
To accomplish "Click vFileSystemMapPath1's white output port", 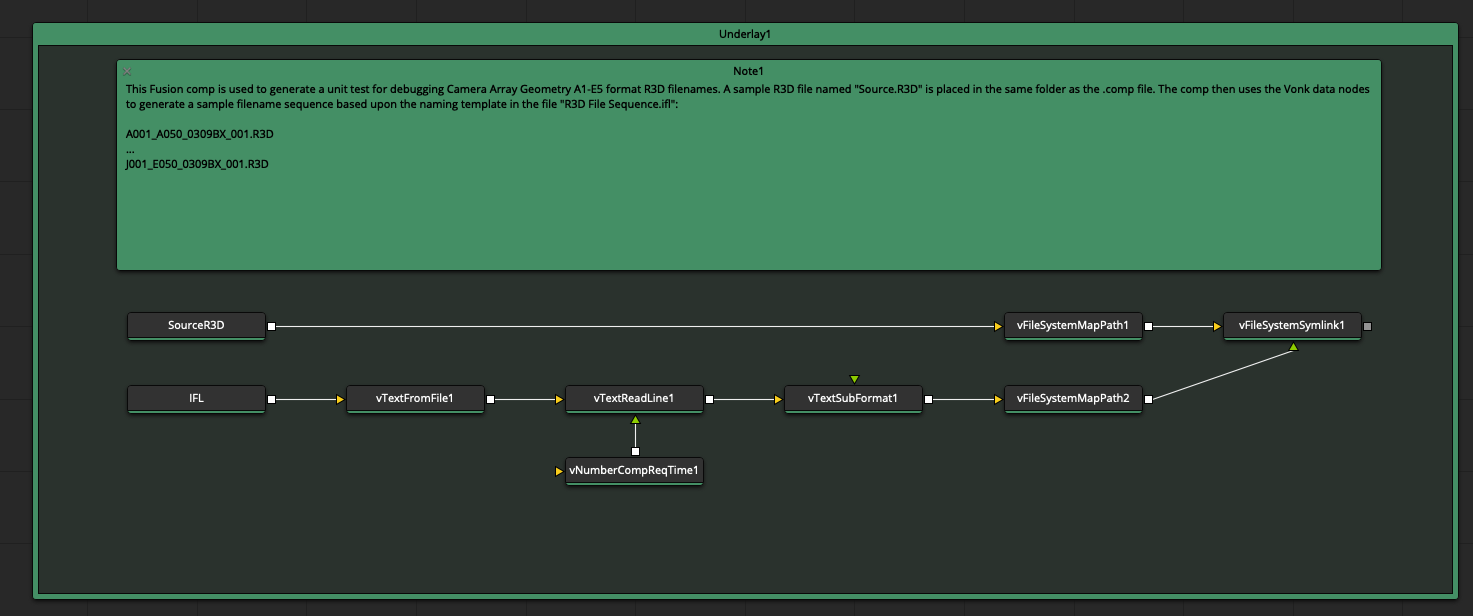I will [1148, 325].
